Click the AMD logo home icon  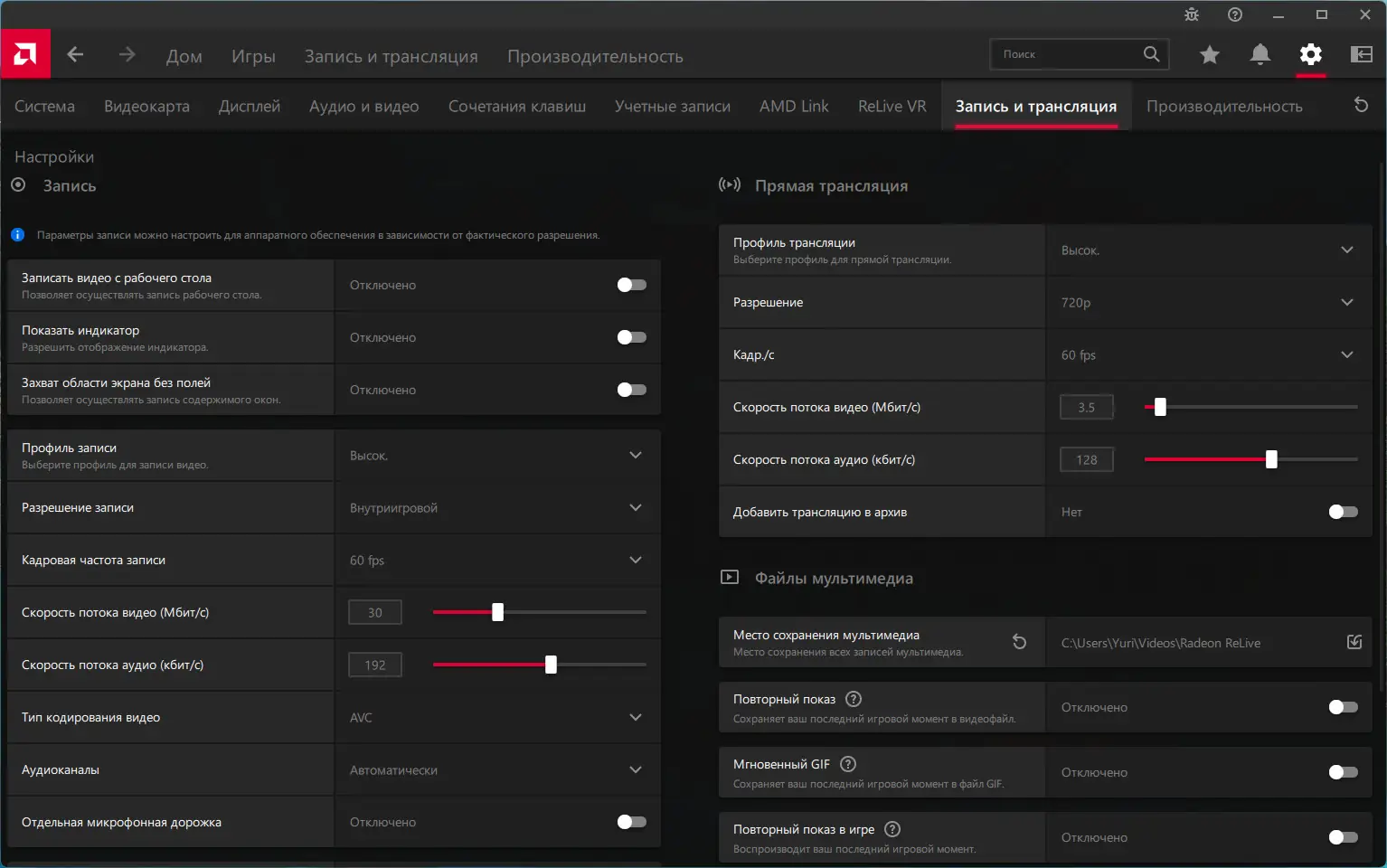click(25, 54)
